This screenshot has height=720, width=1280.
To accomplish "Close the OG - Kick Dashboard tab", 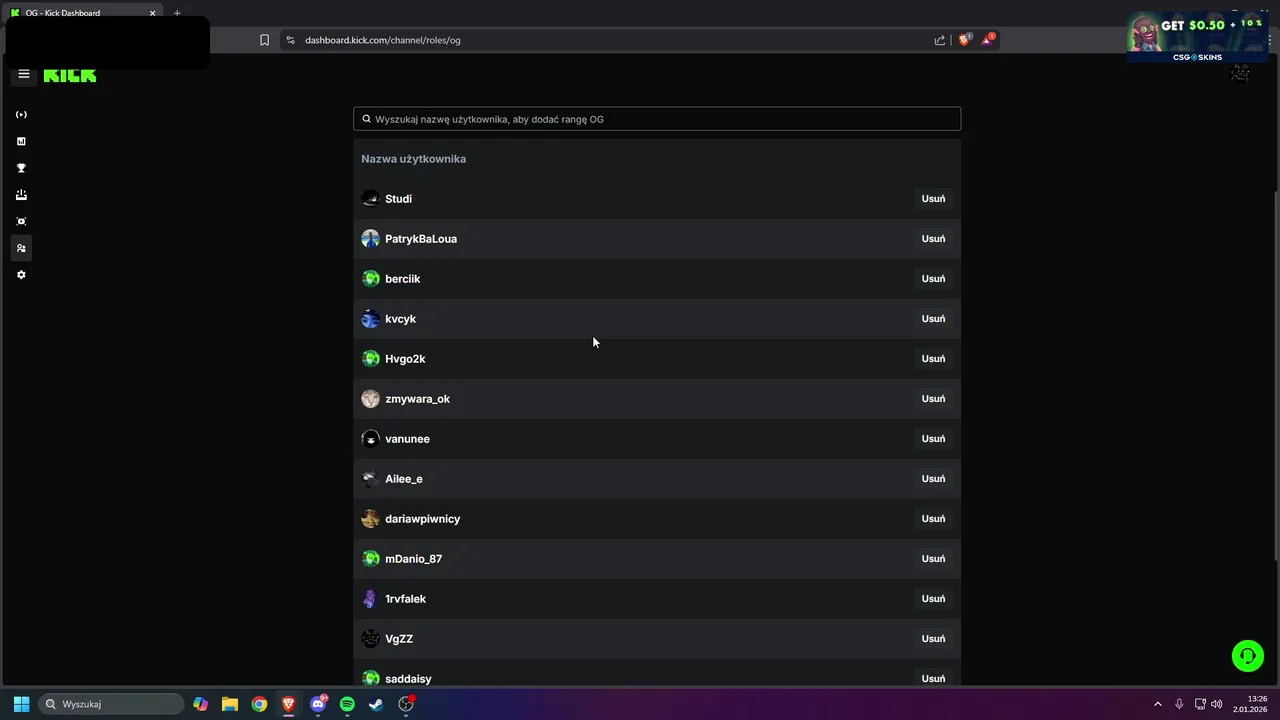I will 153,13.
